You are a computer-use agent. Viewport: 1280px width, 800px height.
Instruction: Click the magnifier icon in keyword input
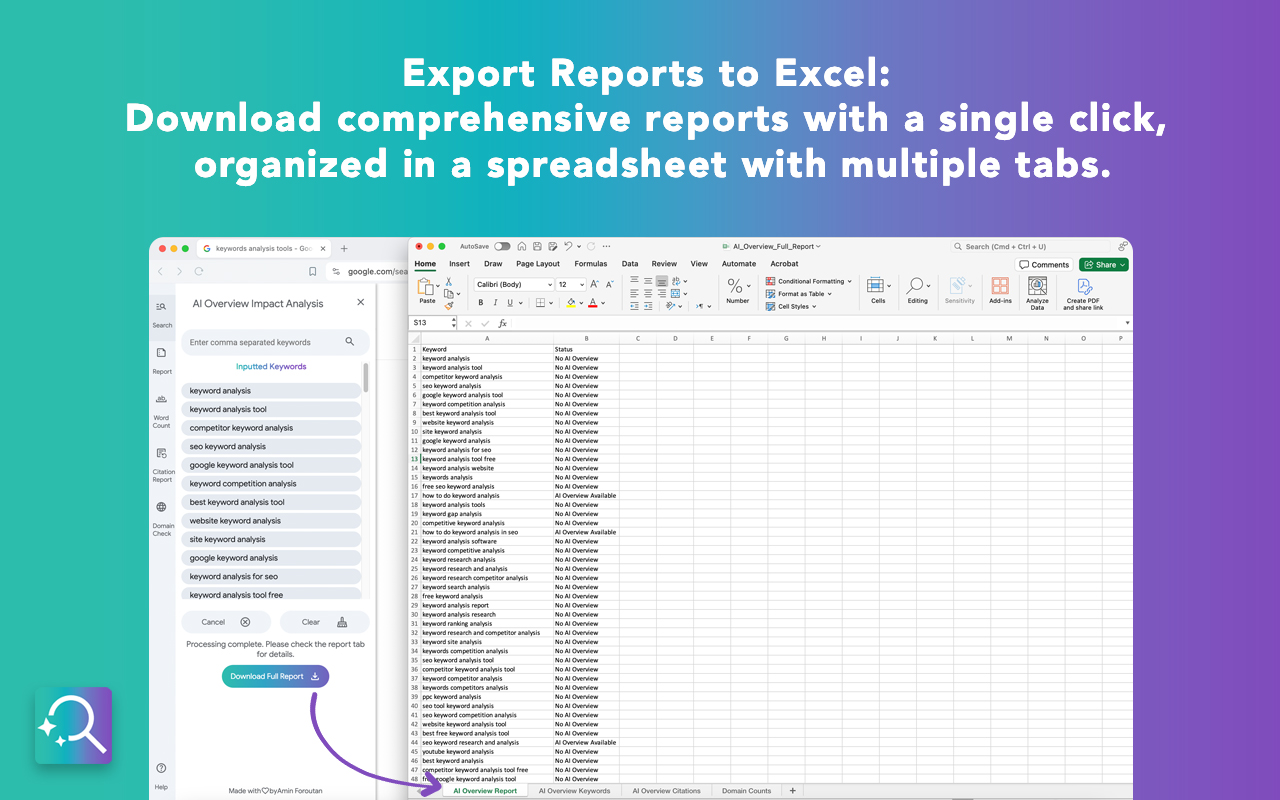click(x=350, y=342)
